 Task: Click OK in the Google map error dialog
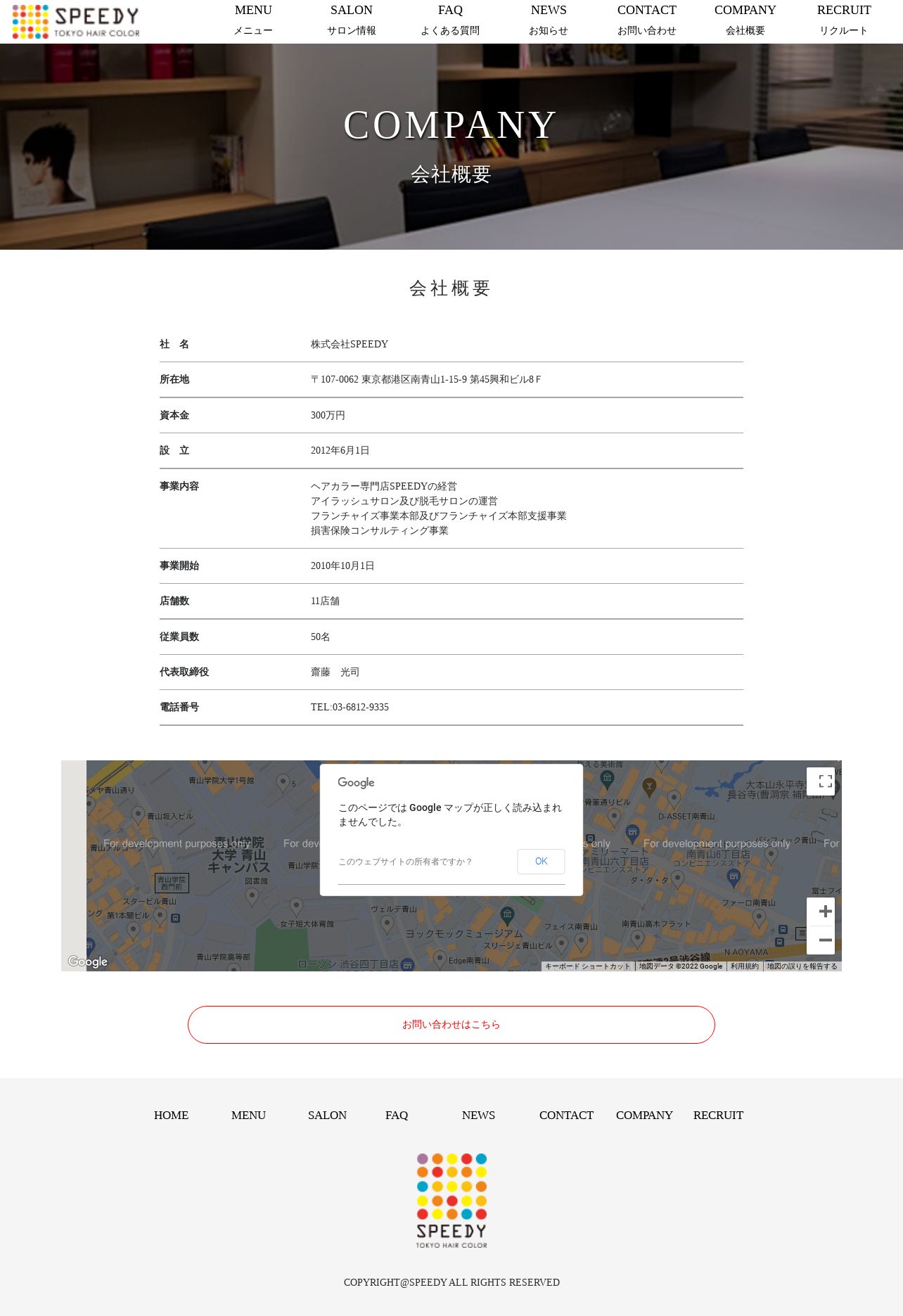(x=541, y=862)
